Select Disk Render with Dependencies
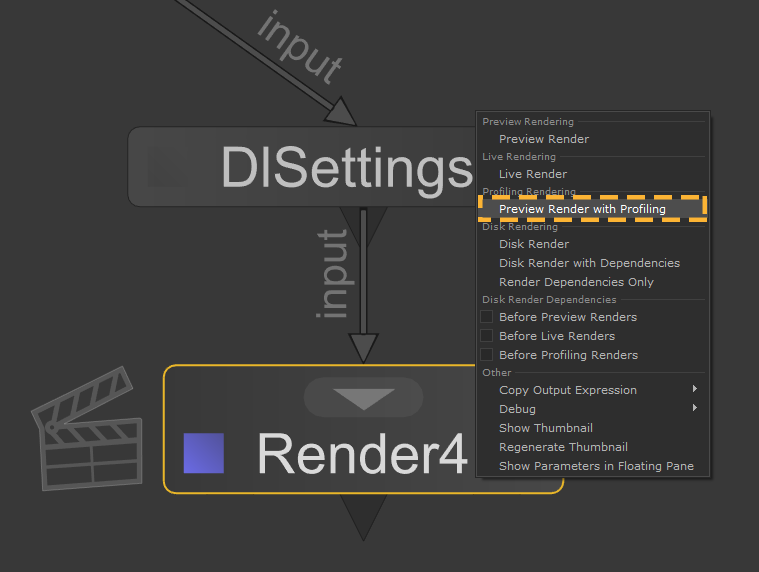 tap(589, 263)
